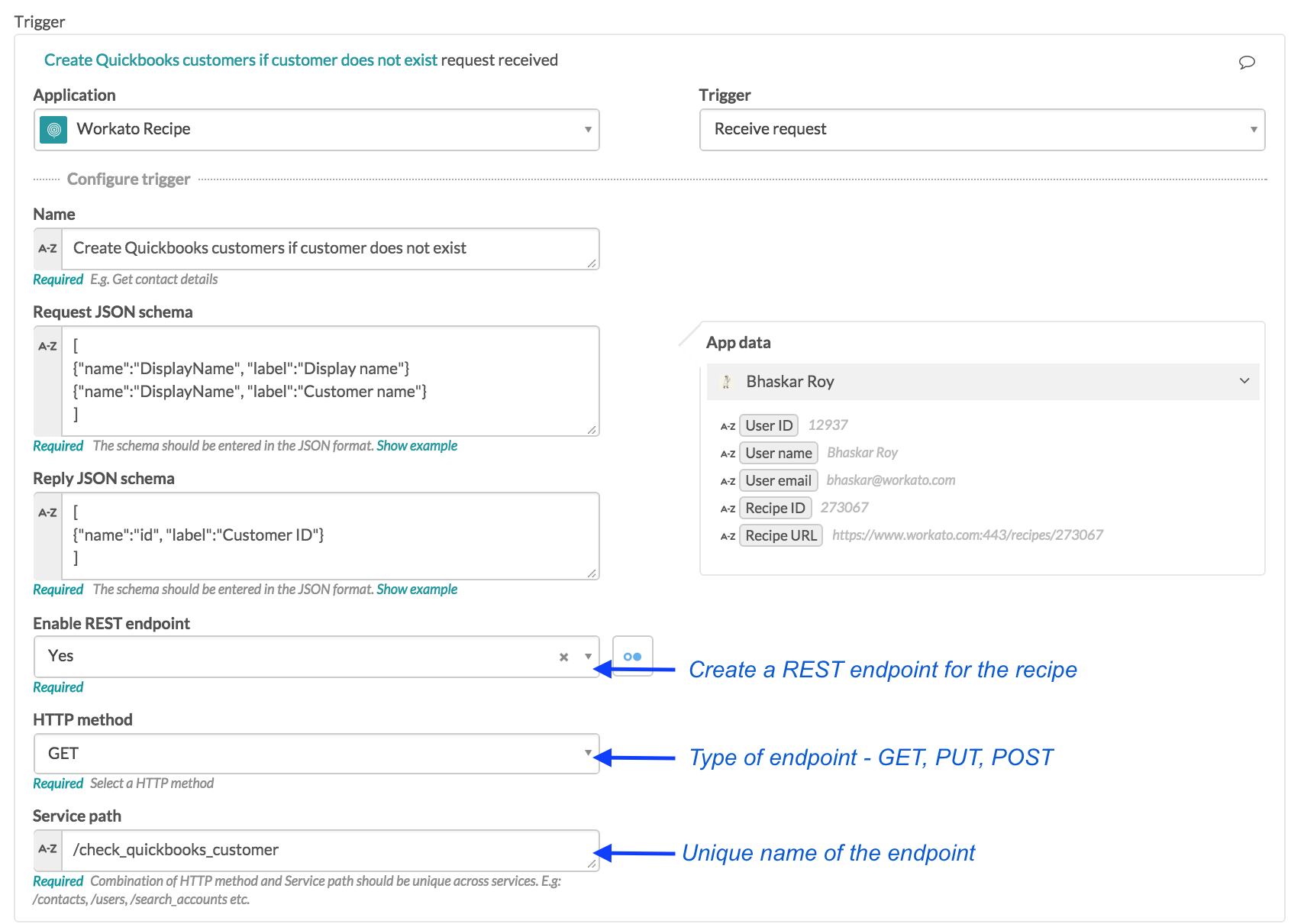
Task: Open the HTTP method dropdown showing GET
Action: pyautogui.click(x=588, y=754)
